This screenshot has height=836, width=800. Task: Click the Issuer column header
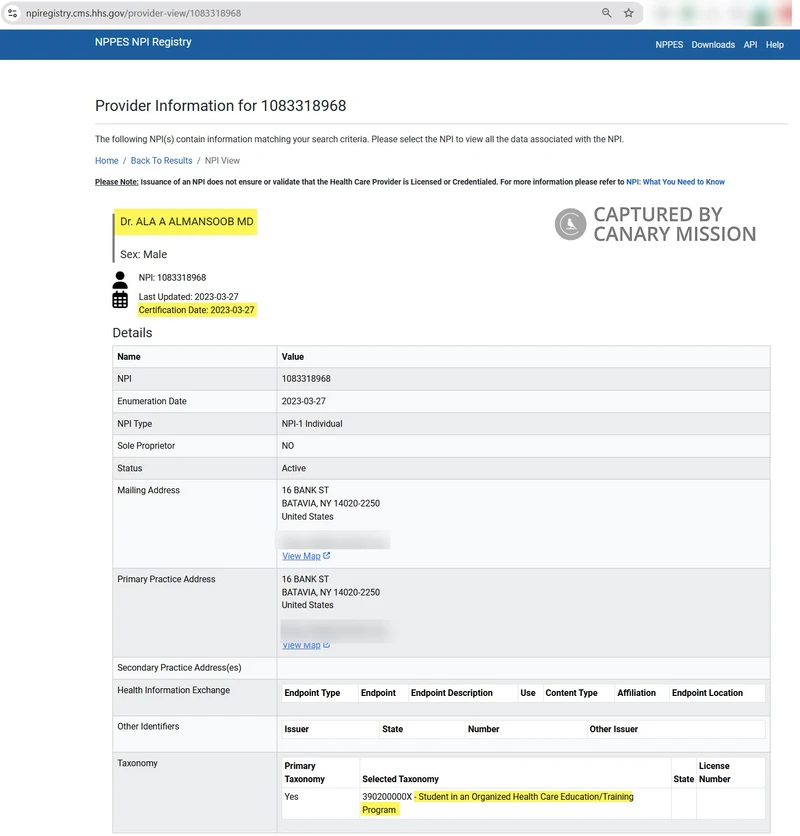pyautogui.click(x=297, y=729)
